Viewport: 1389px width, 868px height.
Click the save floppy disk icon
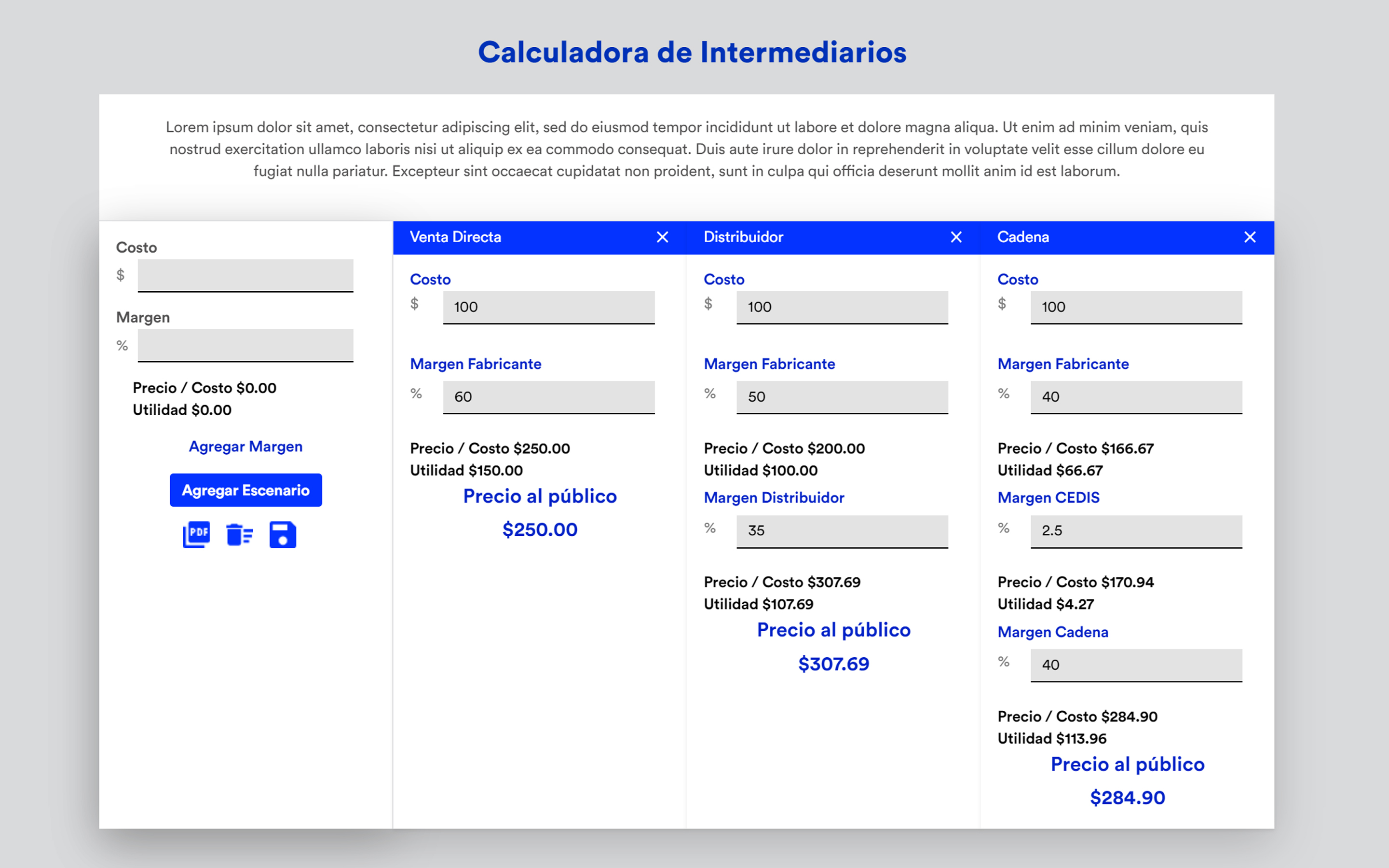283,534
